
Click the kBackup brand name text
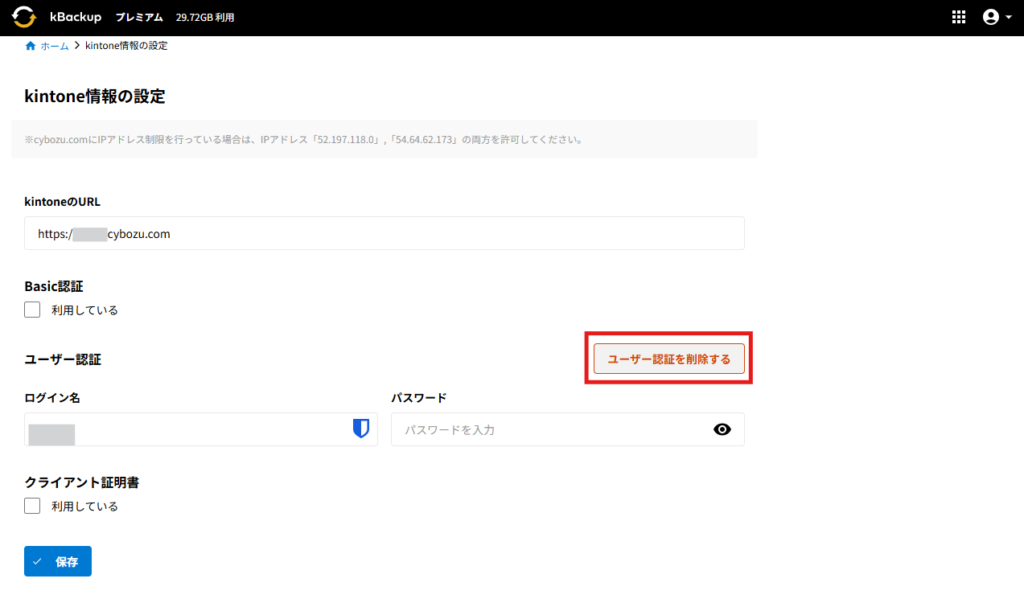(x=75, y=17)
